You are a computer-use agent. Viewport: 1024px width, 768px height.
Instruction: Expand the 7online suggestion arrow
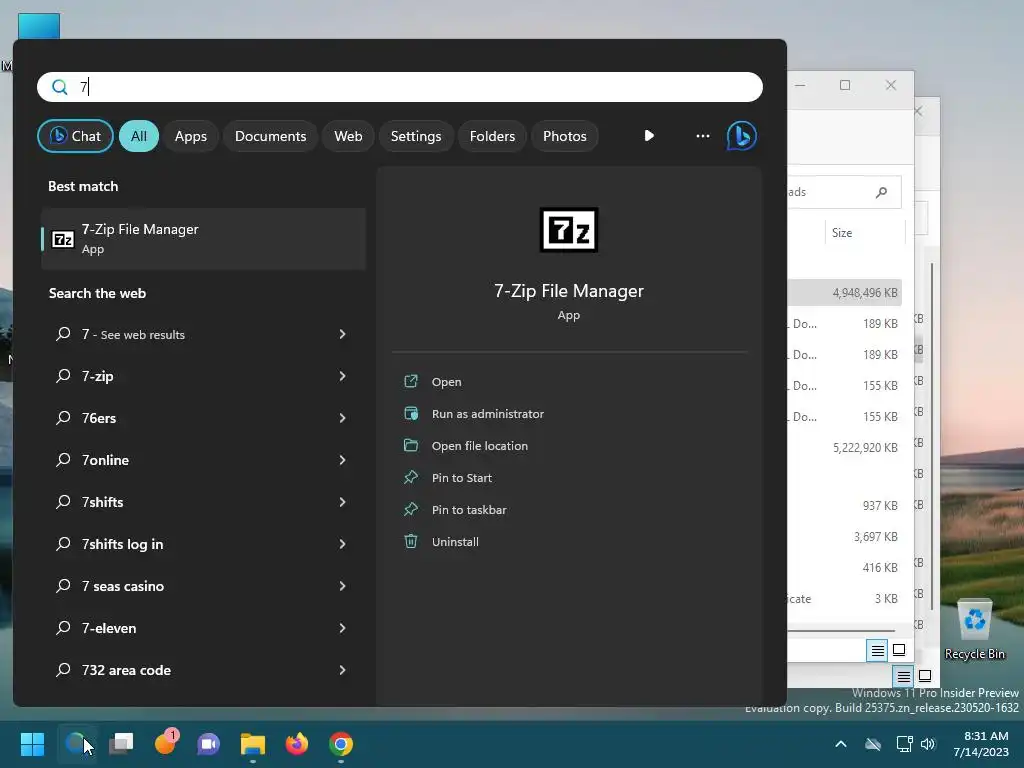[342, 460]
